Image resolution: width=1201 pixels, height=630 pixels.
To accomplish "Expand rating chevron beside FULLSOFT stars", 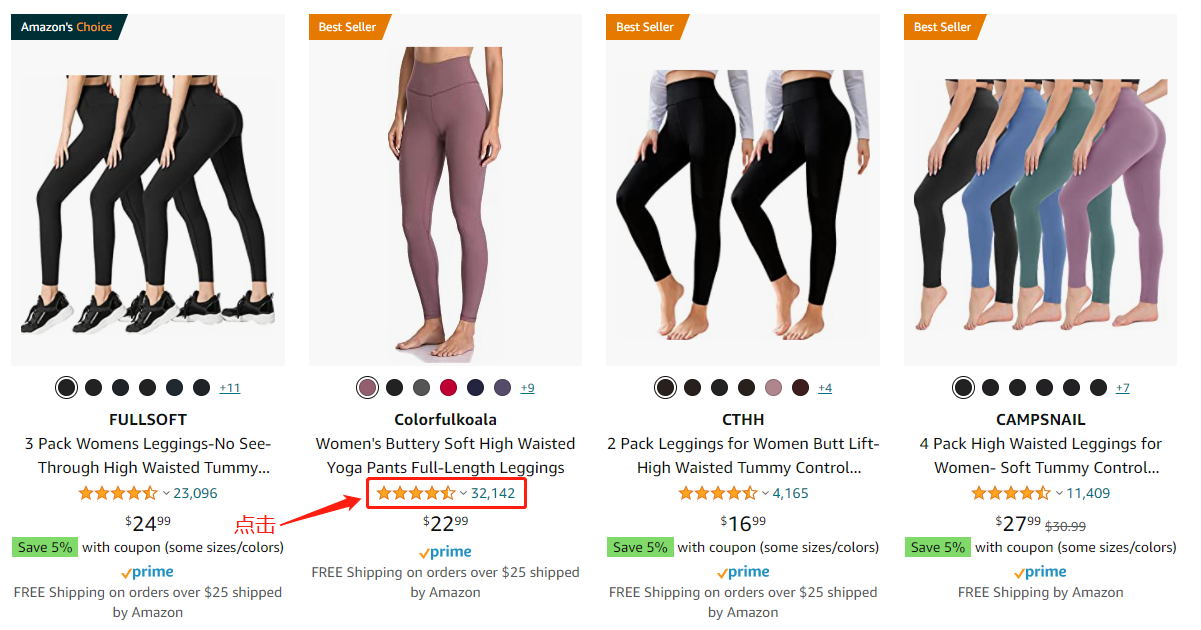I will click(165, 493).
